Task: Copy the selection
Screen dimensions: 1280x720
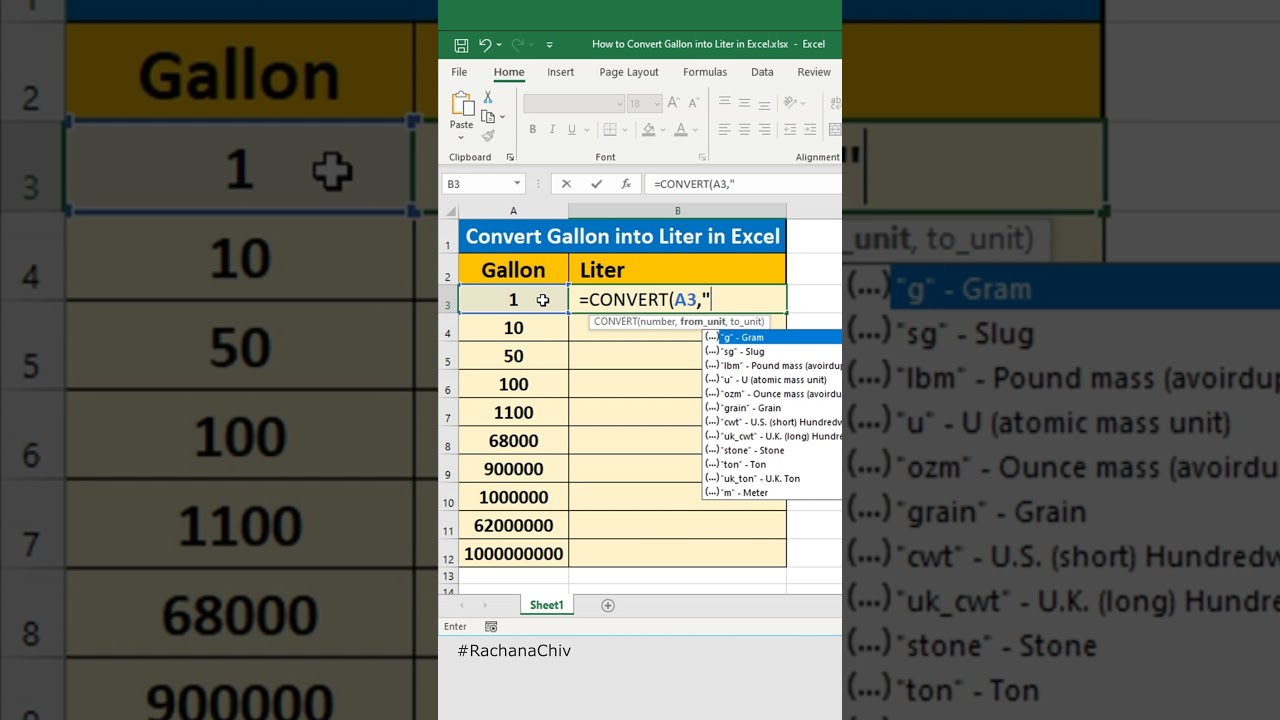Action: tap(488, 116)
